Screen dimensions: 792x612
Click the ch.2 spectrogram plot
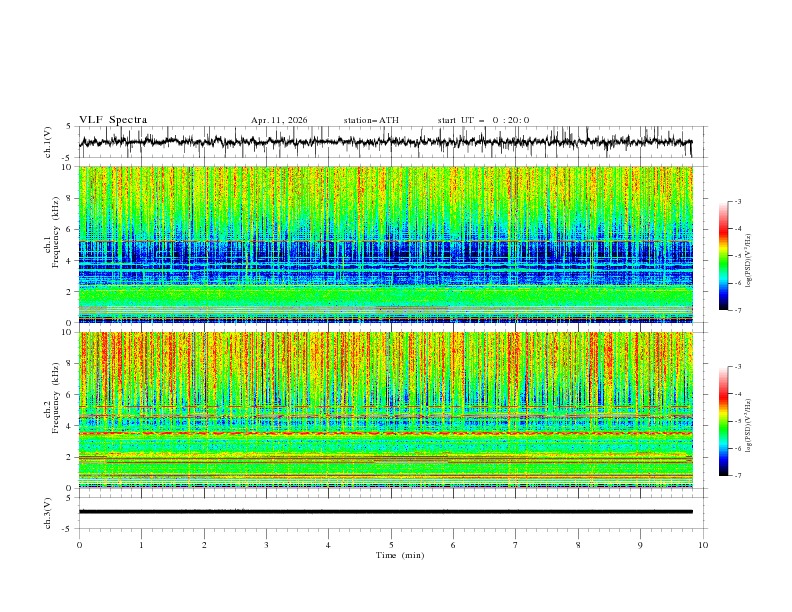coord(385,410)
